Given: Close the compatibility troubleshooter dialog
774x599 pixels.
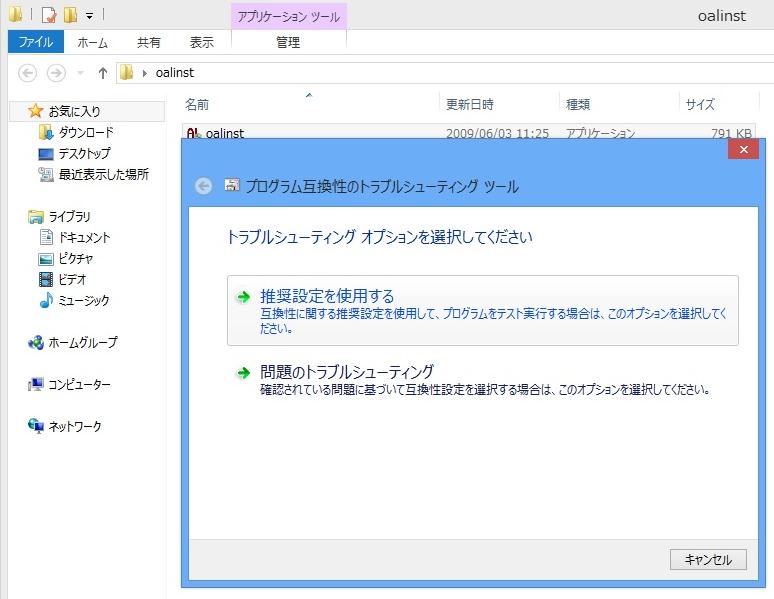Looking at the screenshot, I should point(743,149).
